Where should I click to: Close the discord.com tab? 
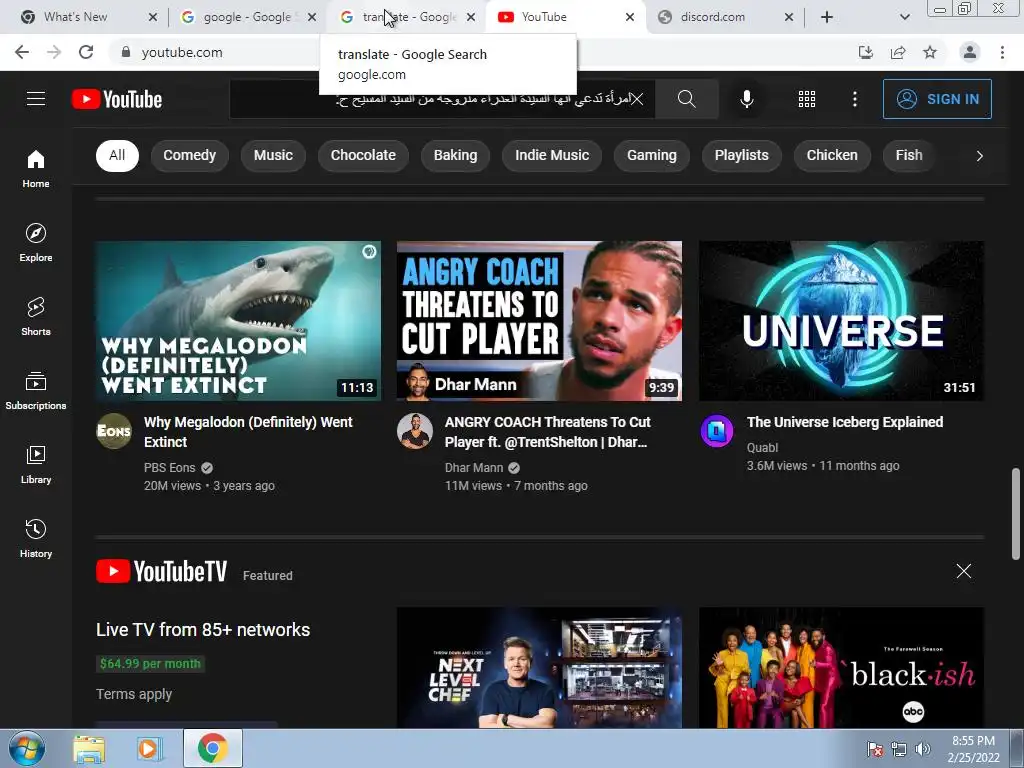(x=789, y=17)
